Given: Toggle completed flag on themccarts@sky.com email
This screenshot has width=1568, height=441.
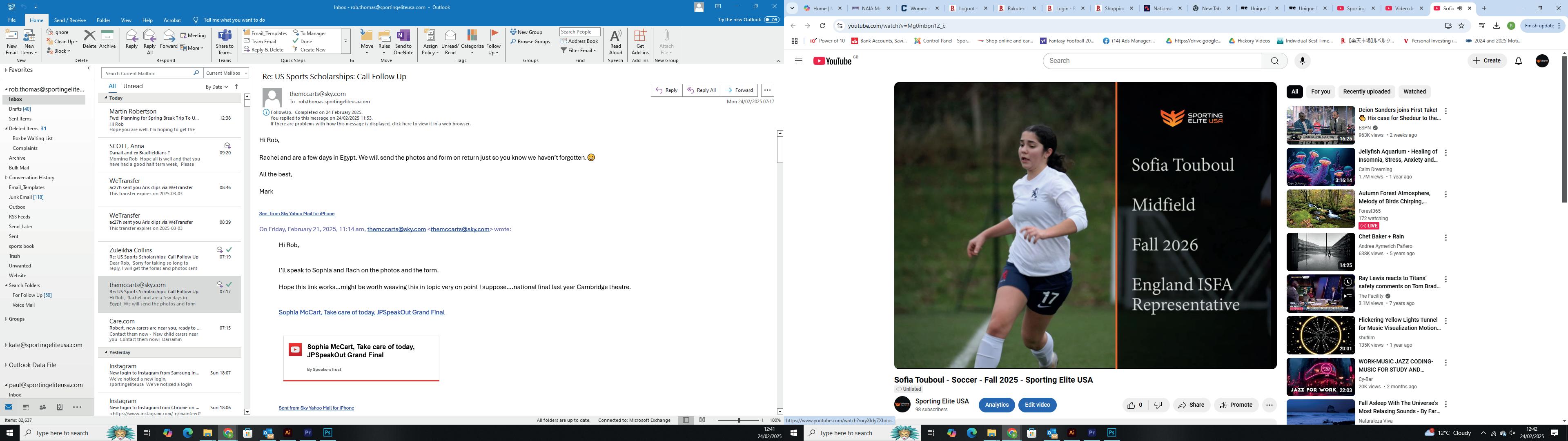Looking at the screenshot, I should [229, 285].
